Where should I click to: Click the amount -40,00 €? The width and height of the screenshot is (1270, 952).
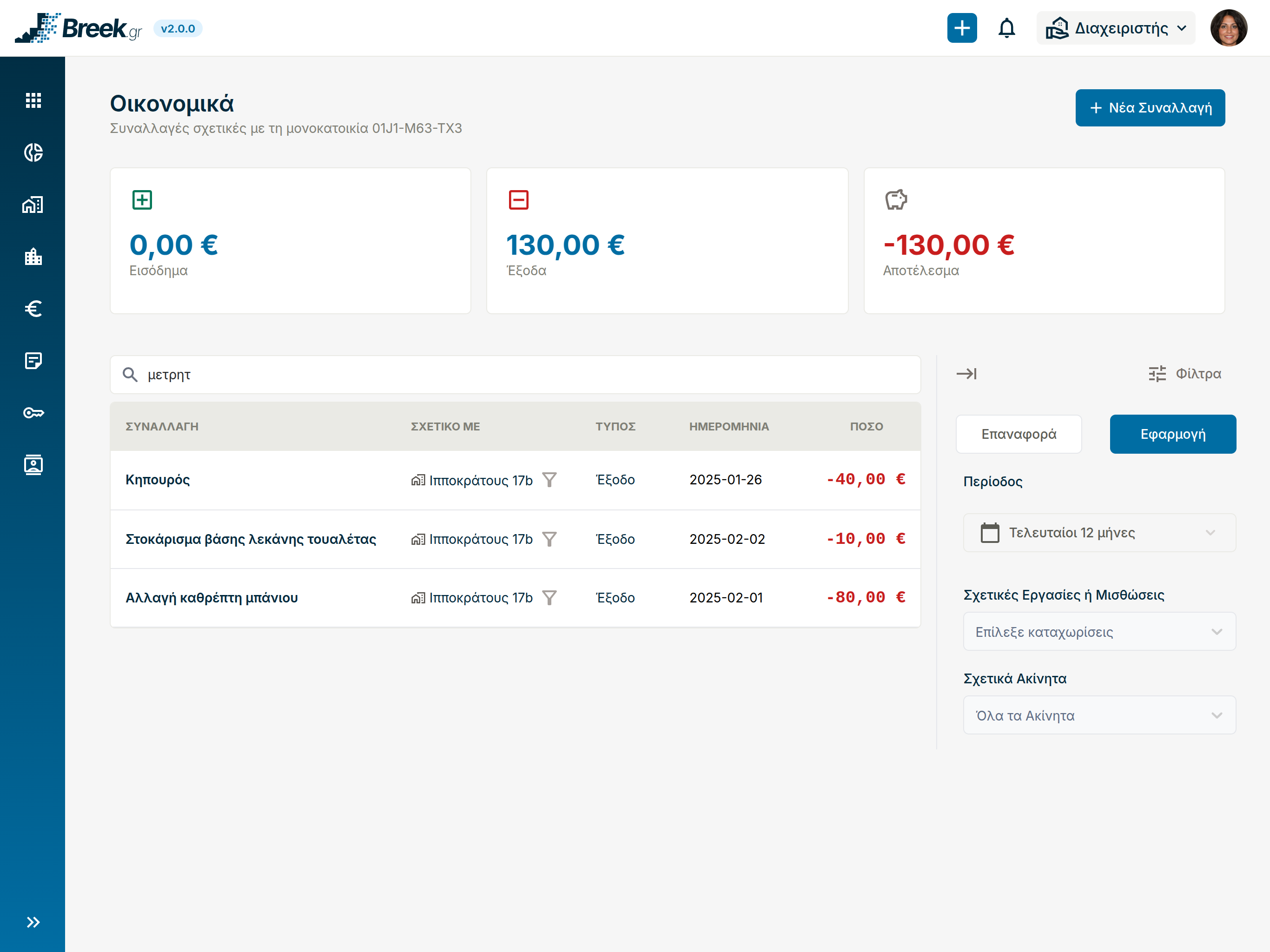point(866,479)
